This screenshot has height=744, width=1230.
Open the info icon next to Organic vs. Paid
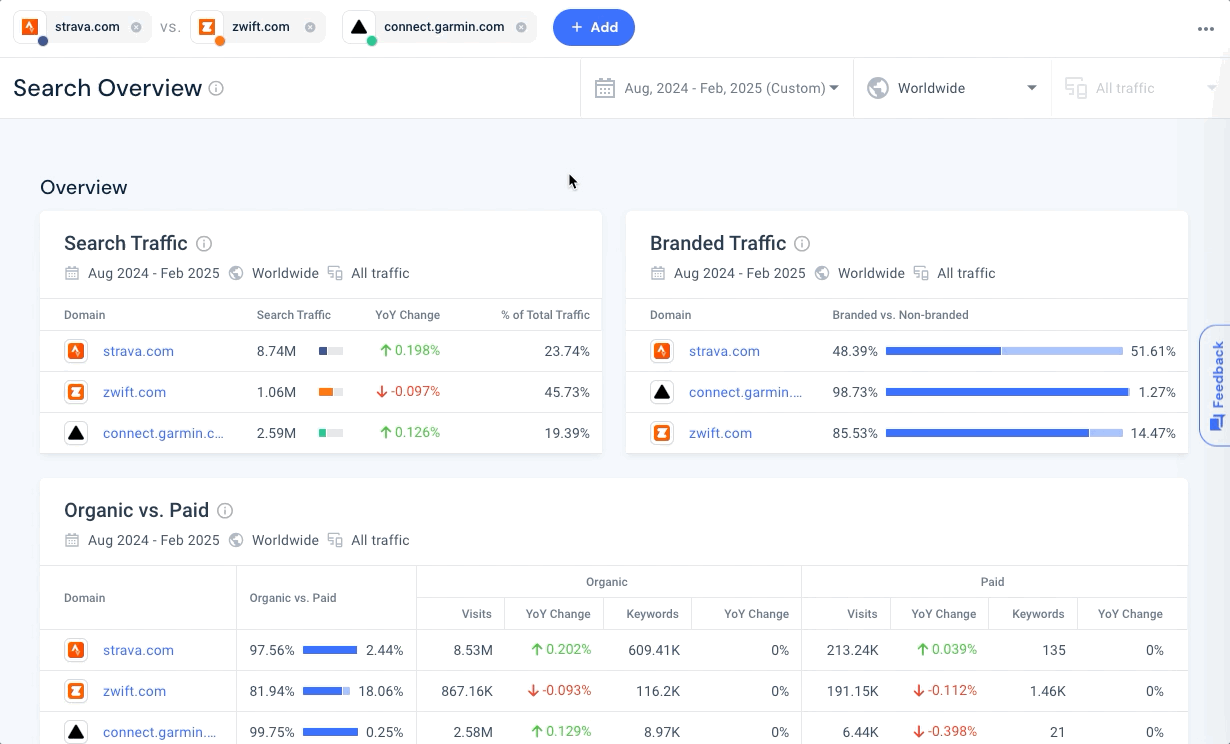[x=225, y=510]
